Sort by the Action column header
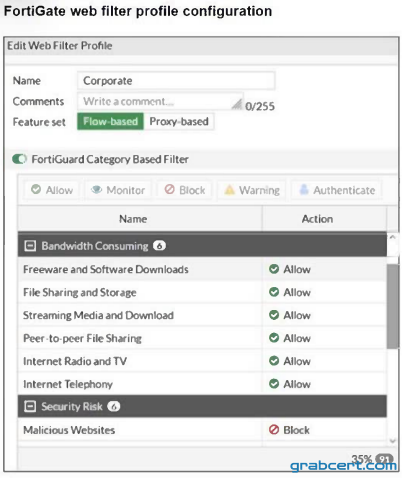402x478 pixels. coord(317,219)
